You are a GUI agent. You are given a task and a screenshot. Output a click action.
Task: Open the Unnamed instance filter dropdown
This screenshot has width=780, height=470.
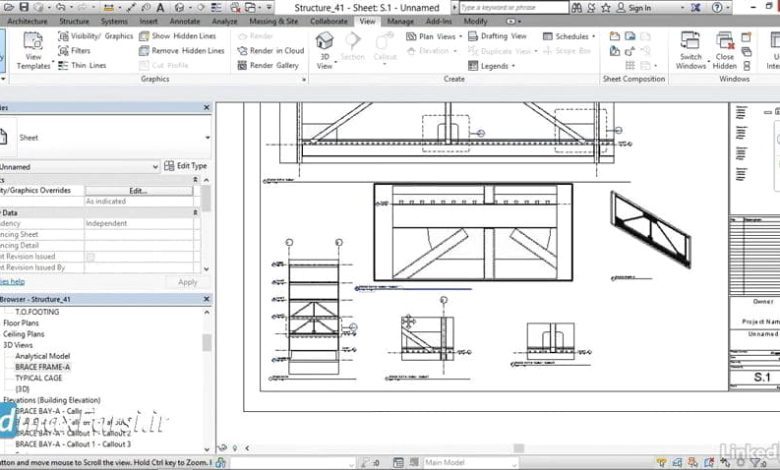point(155,167)
